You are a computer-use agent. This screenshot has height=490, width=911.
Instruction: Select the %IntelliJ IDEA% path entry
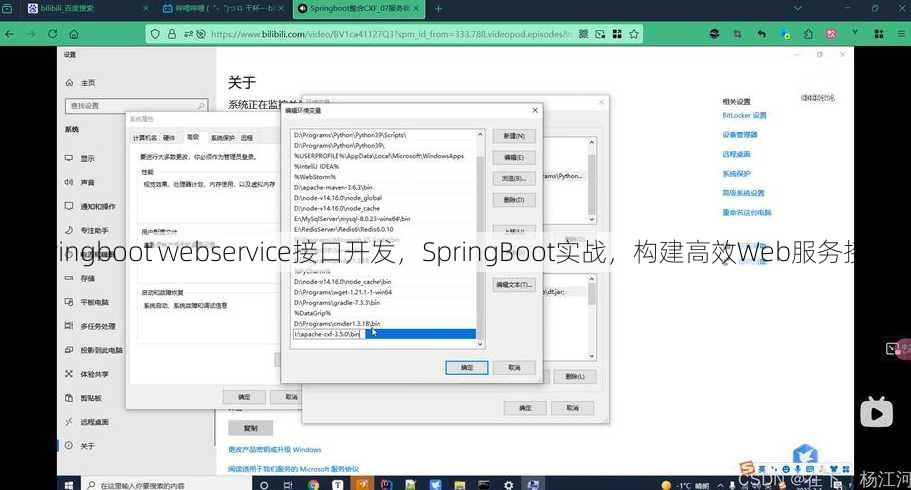[x=383, y=167]
